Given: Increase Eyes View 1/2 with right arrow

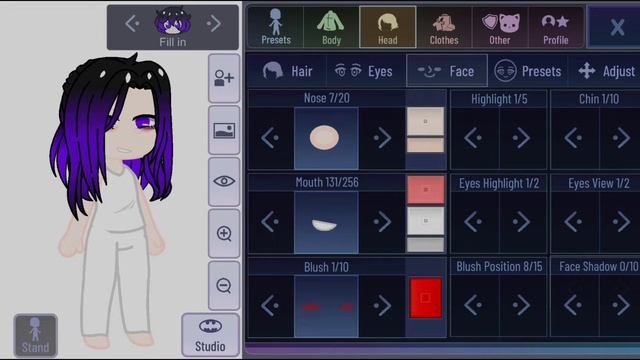Looking at the screenshot, I should [x=620, y=222].
